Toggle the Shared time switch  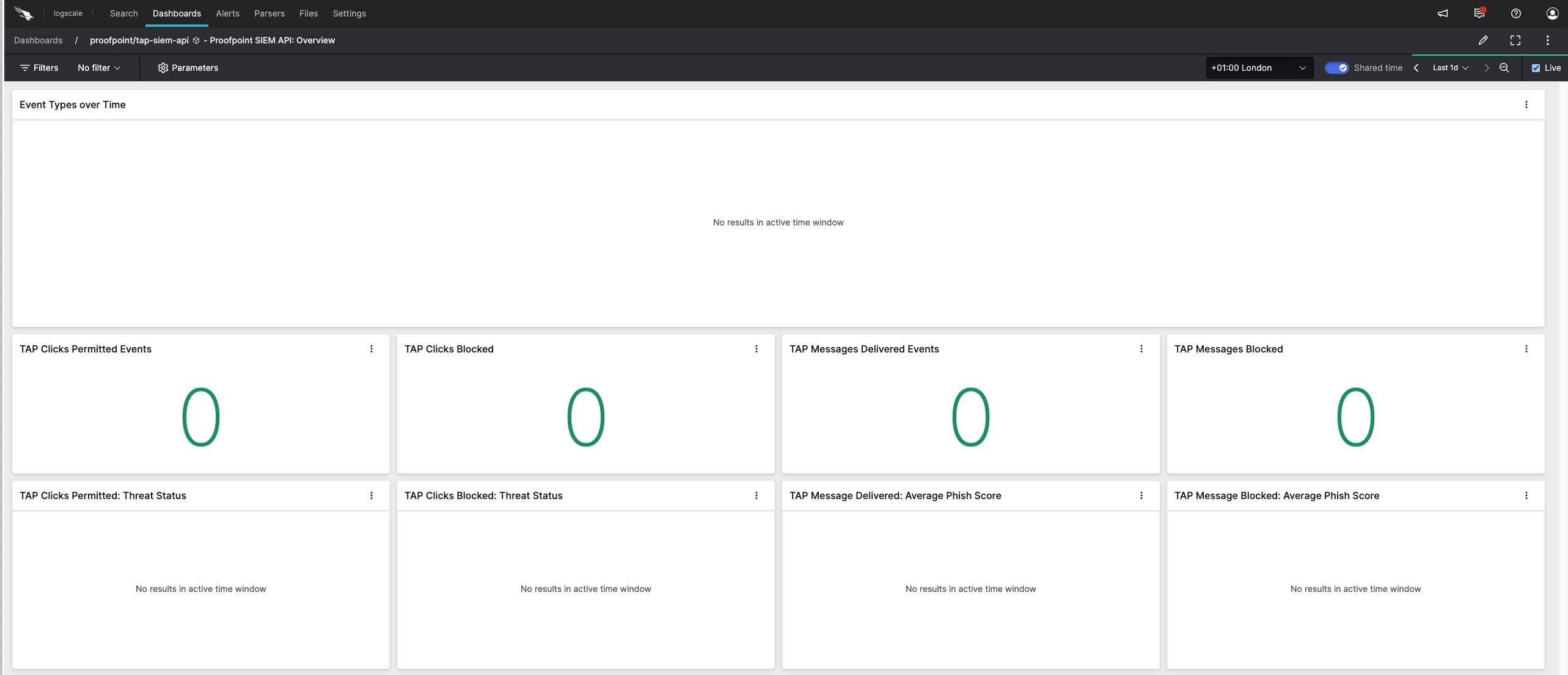click(x=1336, y=68)
